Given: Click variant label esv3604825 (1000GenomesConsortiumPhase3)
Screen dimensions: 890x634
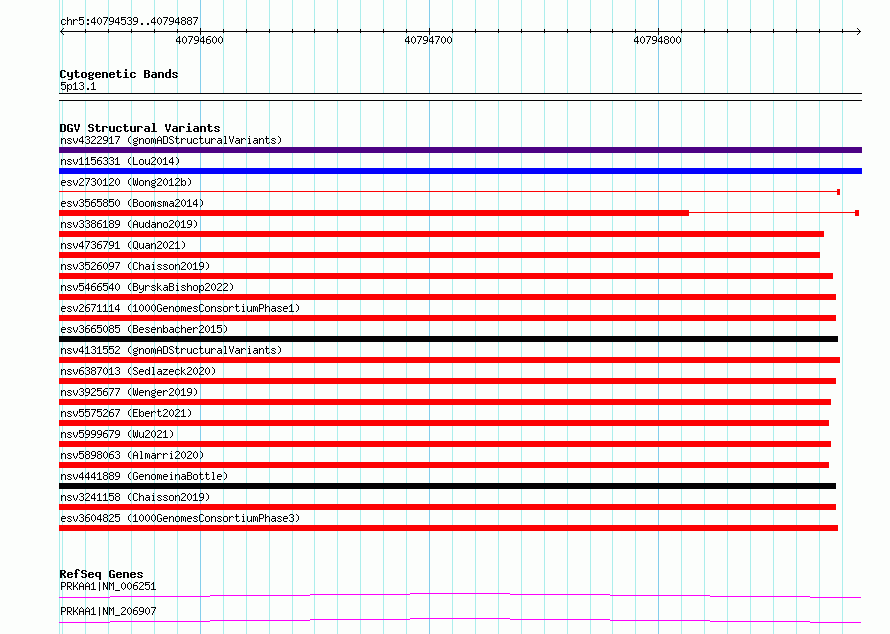Looking at the screenshot, I should 180,518.
